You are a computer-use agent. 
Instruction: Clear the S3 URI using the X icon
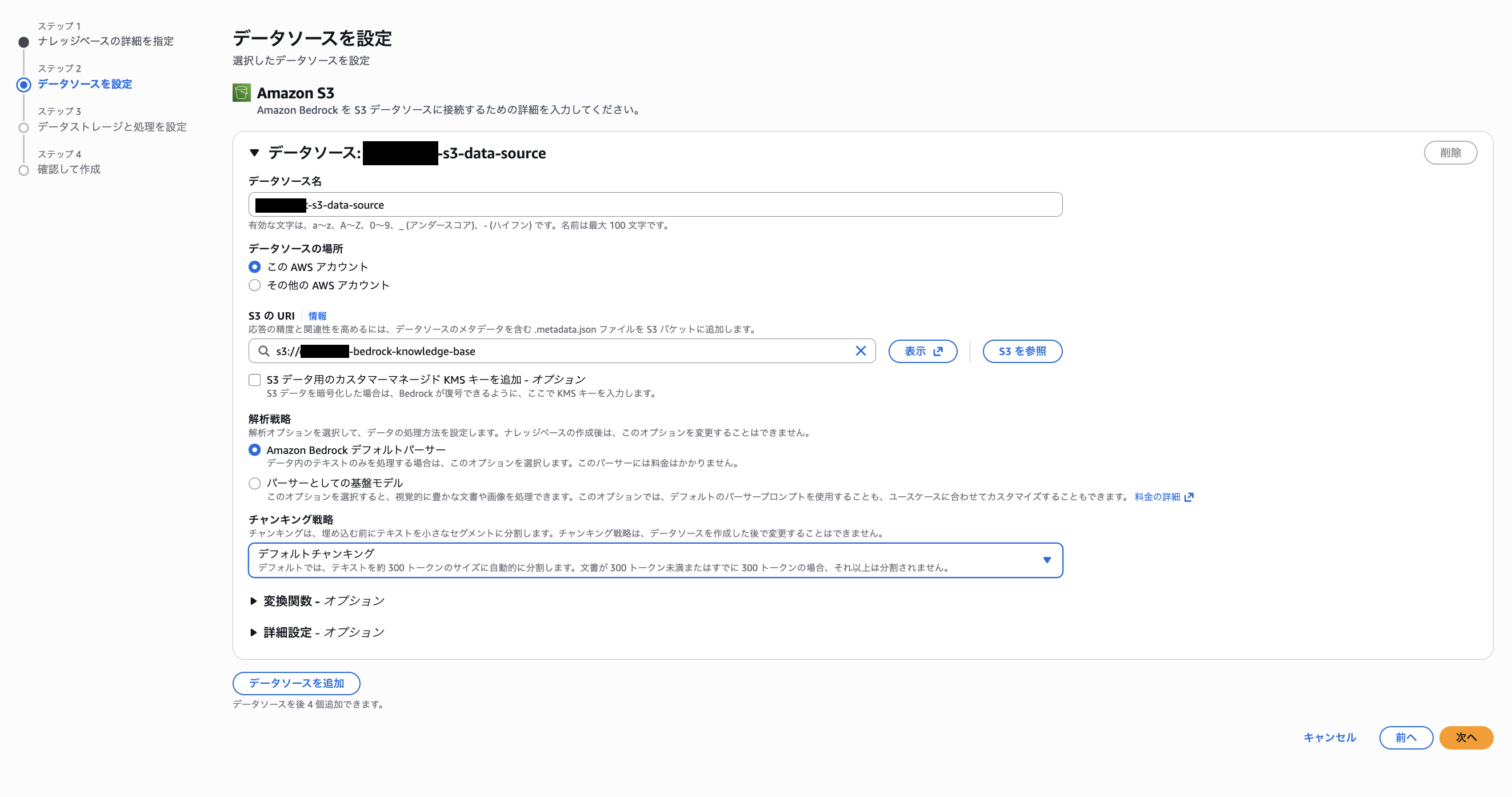point(861,350)
